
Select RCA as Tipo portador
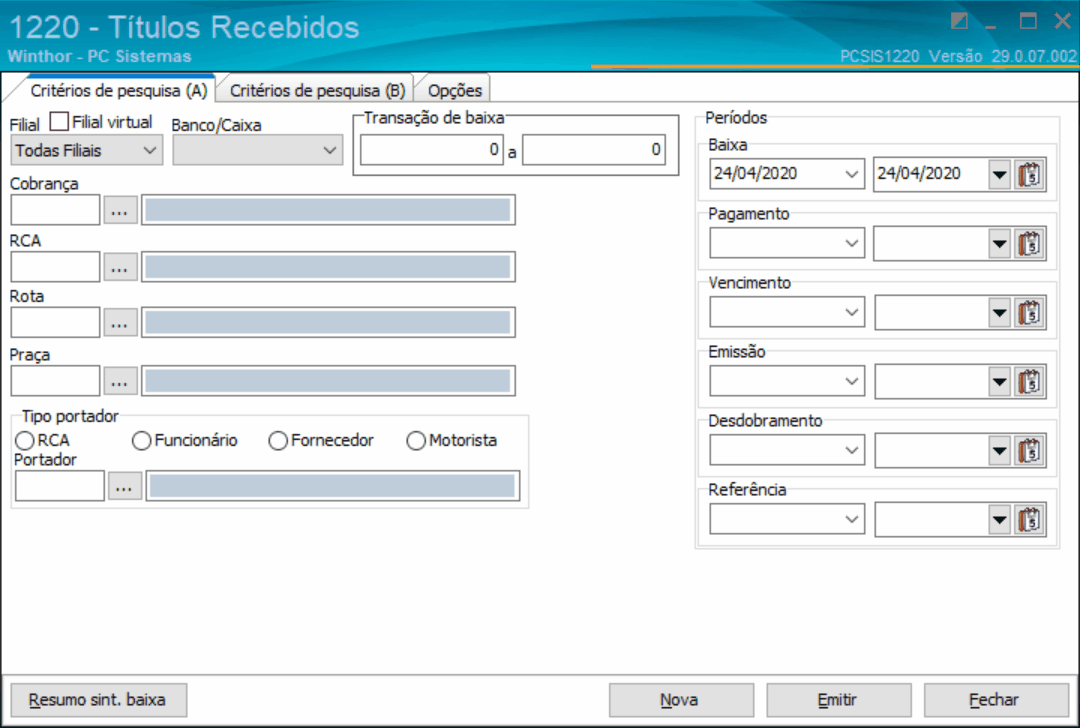[x=25, y=441]
